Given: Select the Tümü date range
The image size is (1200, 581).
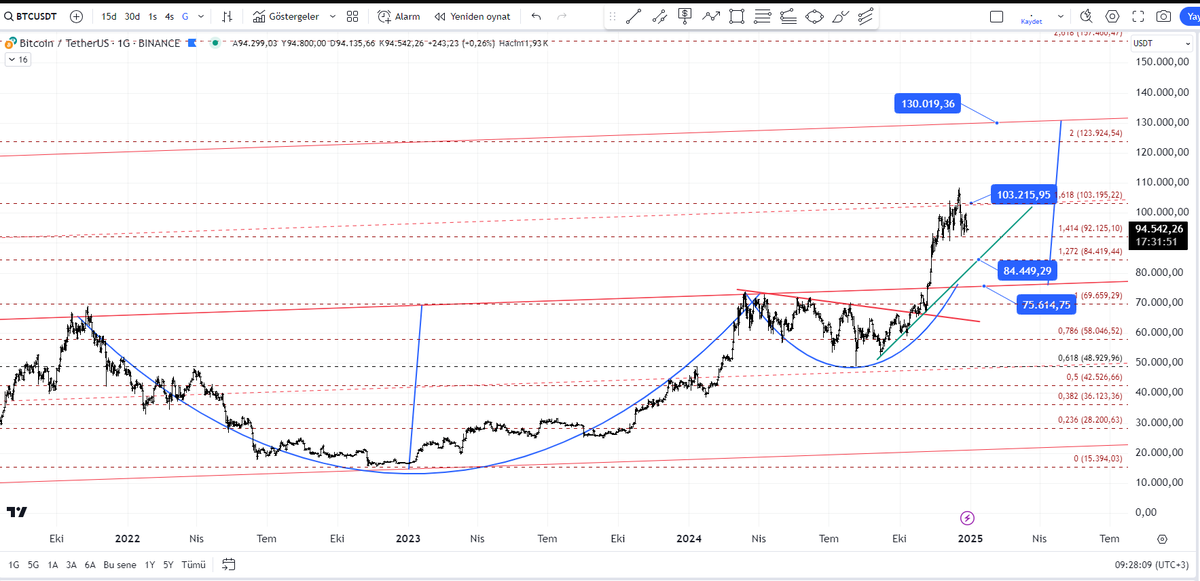Looking at the screenshot, I should click(194, 564).
